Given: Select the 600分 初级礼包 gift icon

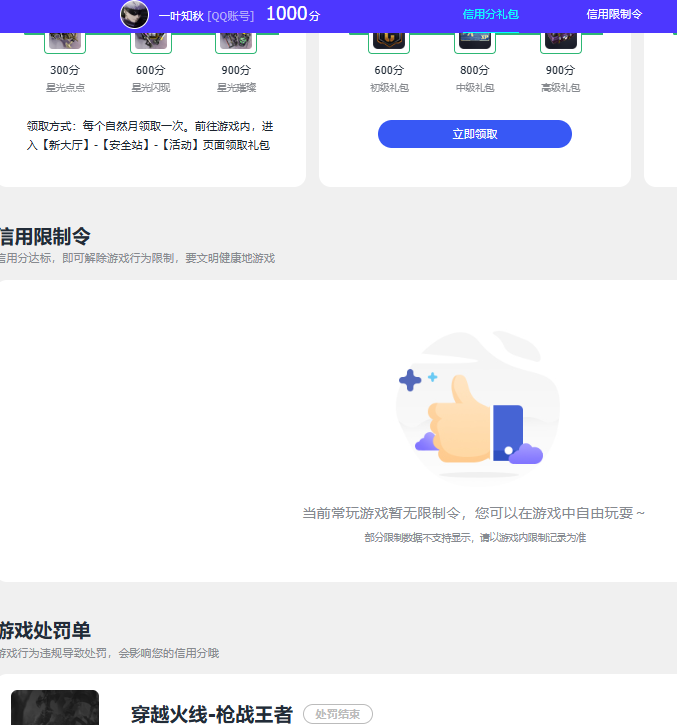Looking at the screenshot, I should pos(389,42).
